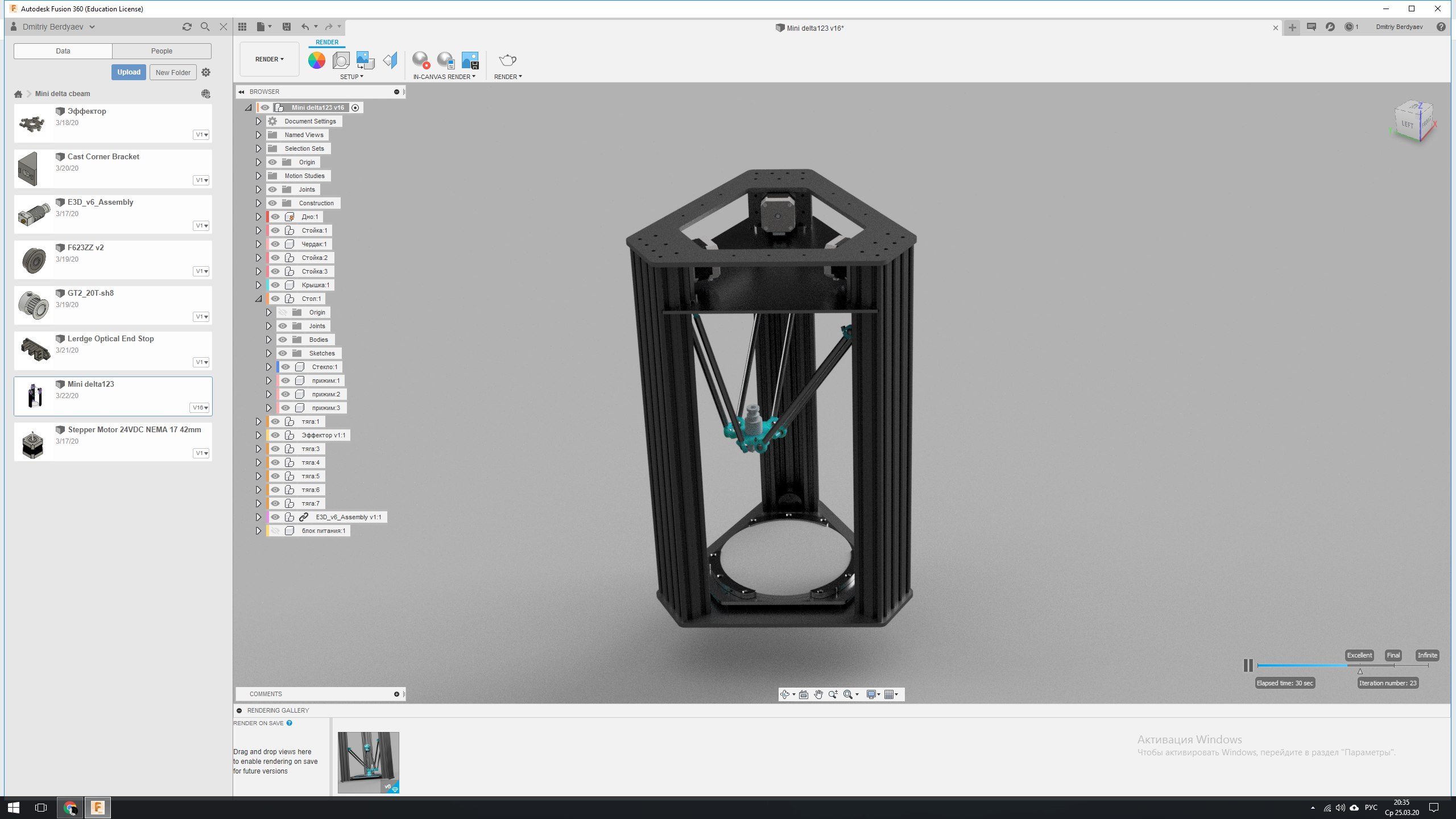This screenshot has height=819, width=1456.
Task: Open project in web globe icon
Action: [206, 94]
